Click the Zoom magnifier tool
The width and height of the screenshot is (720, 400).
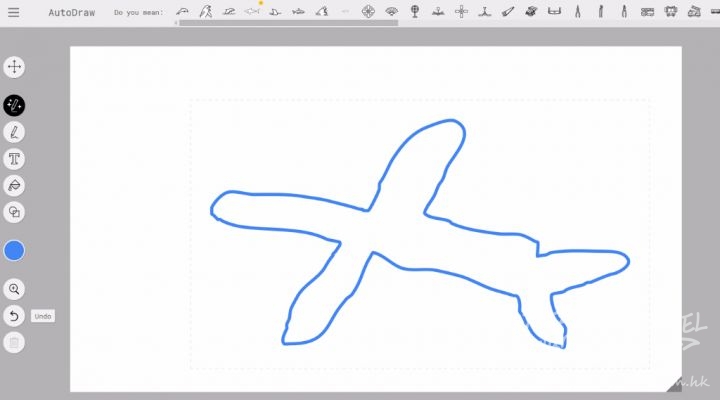[14, 289]
